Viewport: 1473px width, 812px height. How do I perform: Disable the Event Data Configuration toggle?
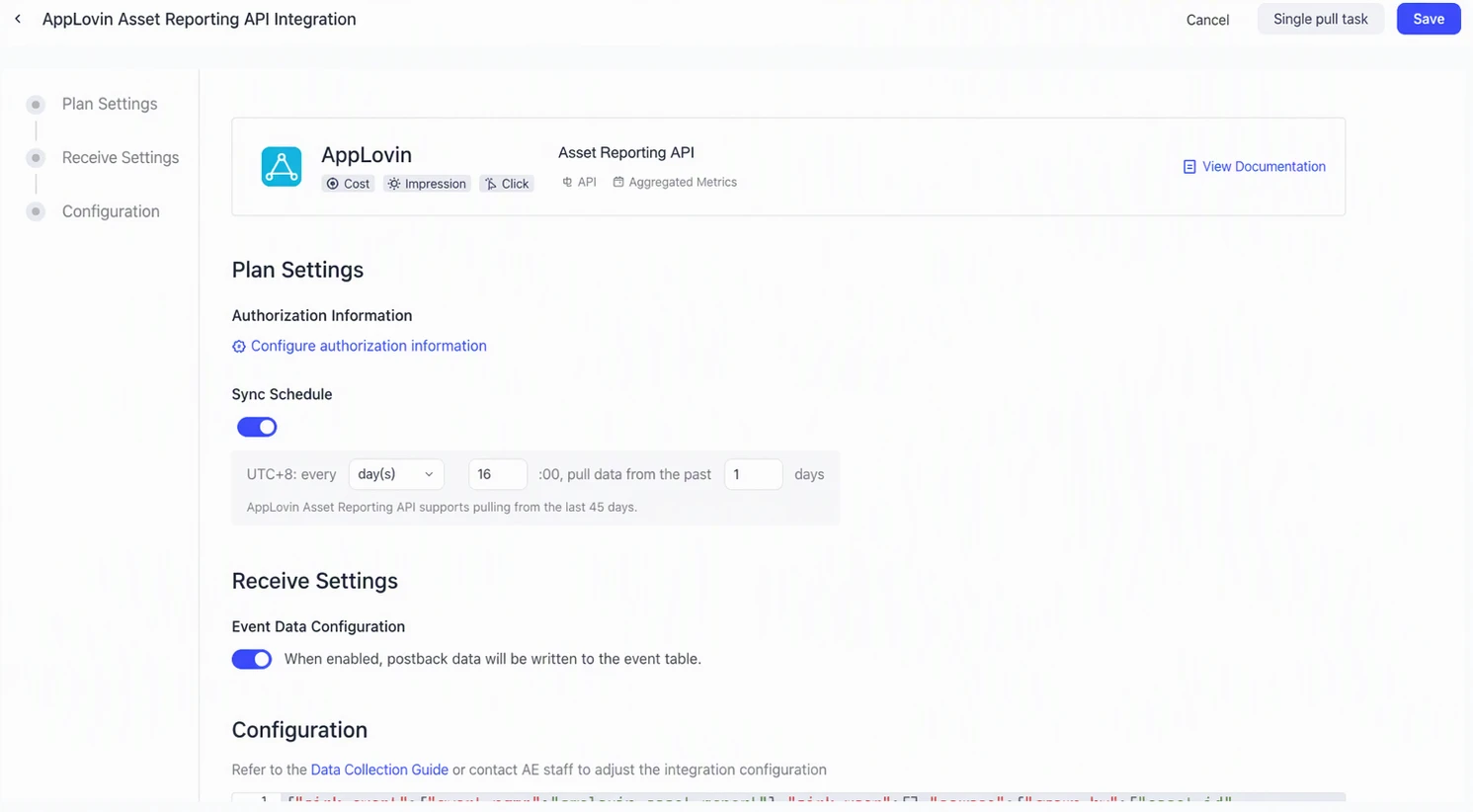click(x=252, y=659)
